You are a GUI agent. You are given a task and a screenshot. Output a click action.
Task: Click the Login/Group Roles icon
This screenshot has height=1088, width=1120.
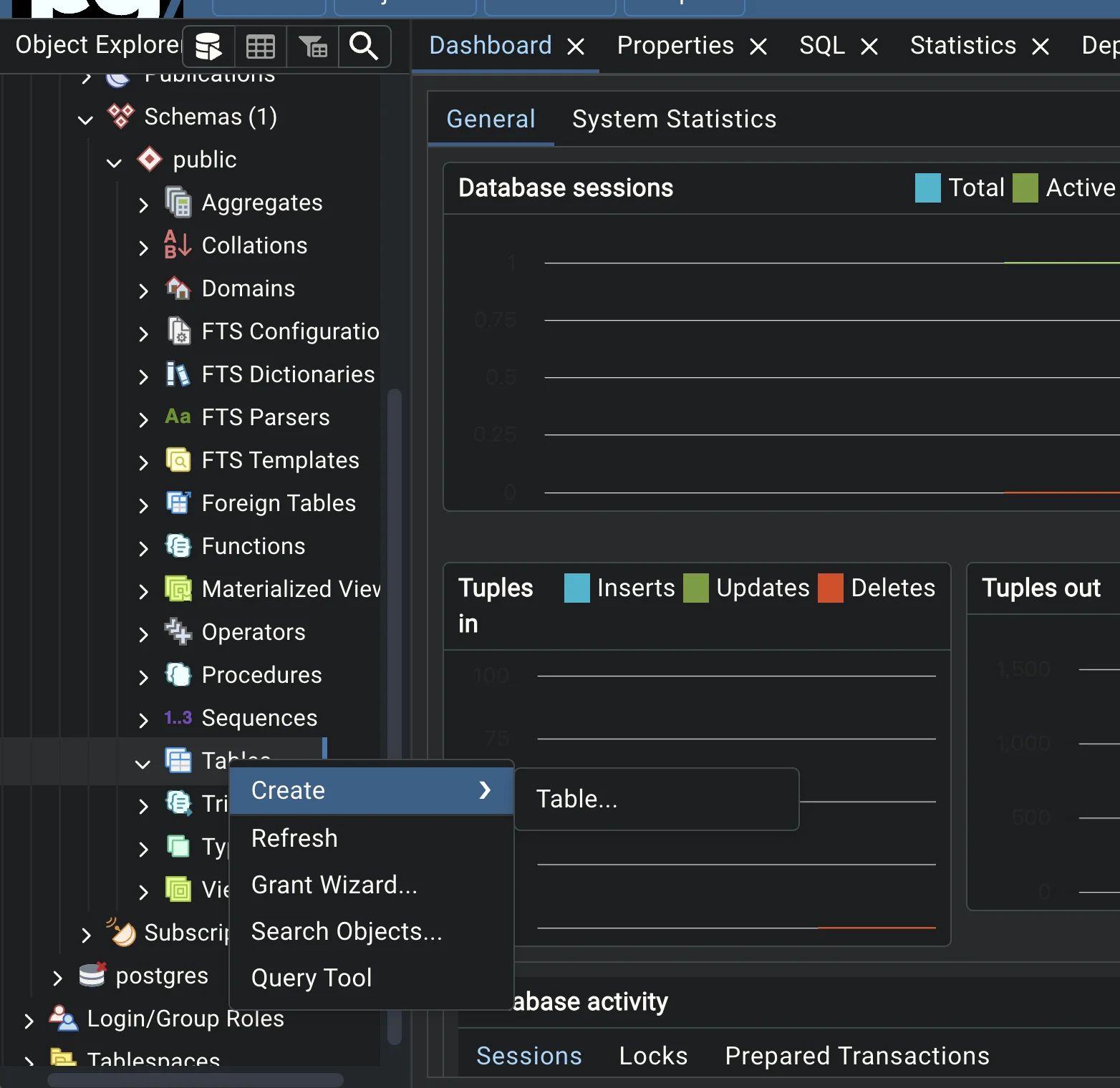pyautogui.click(x=64, y=1018)
